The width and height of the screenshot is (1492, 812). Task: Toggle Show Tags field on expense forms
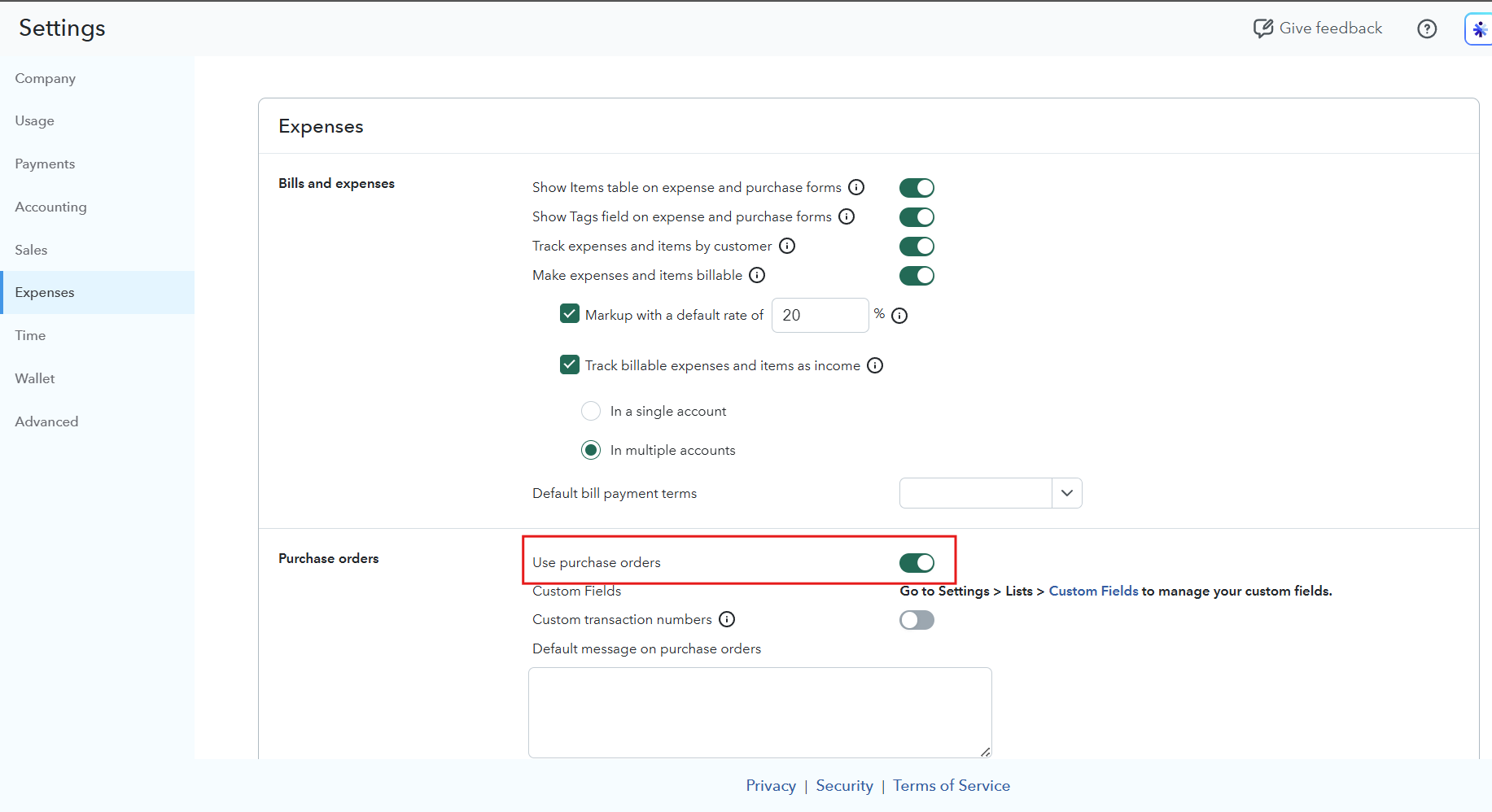(x=917, y=217)
